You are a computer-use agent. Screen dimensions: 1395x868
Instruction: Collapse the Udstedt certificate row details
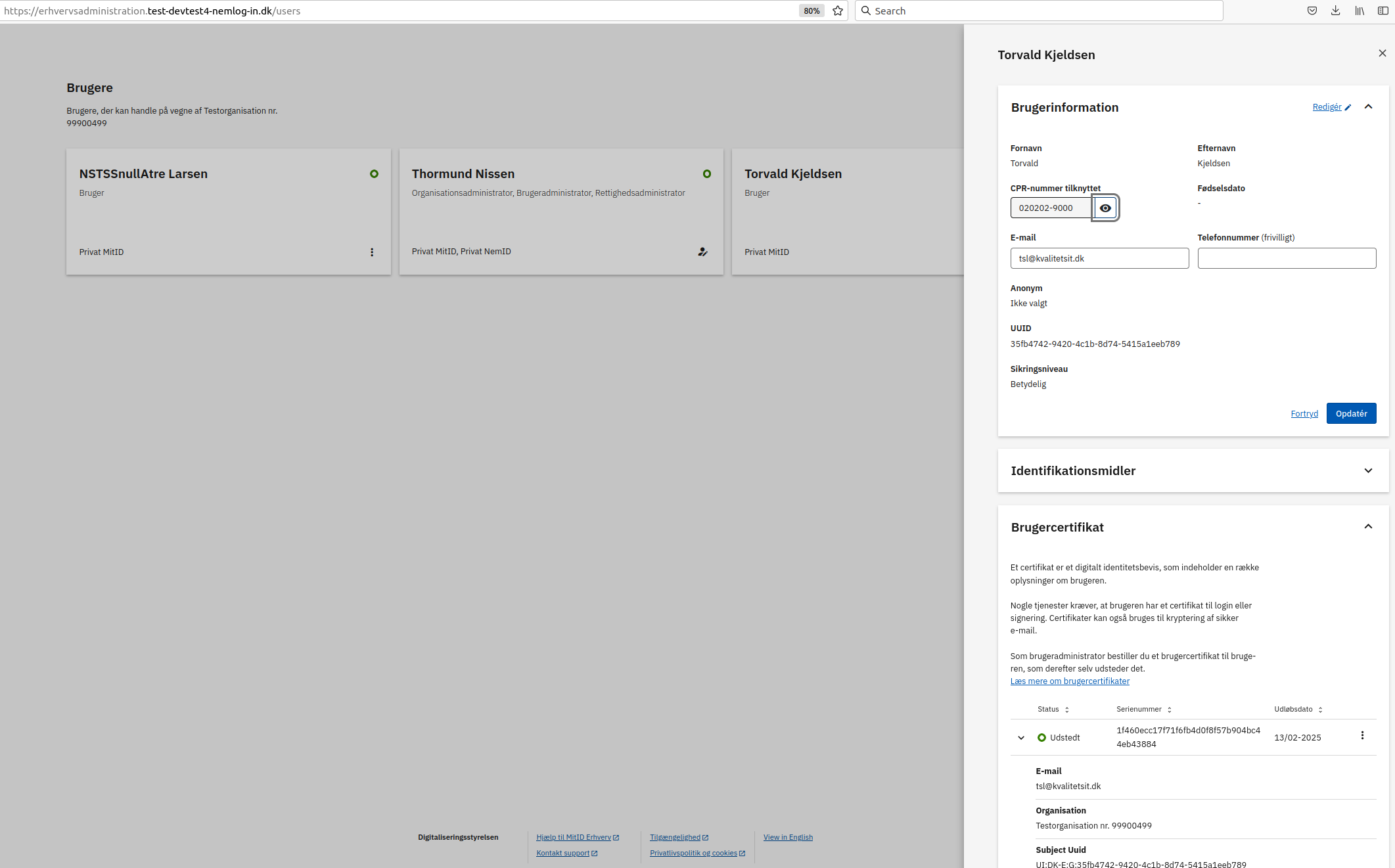click(1021, 738)
